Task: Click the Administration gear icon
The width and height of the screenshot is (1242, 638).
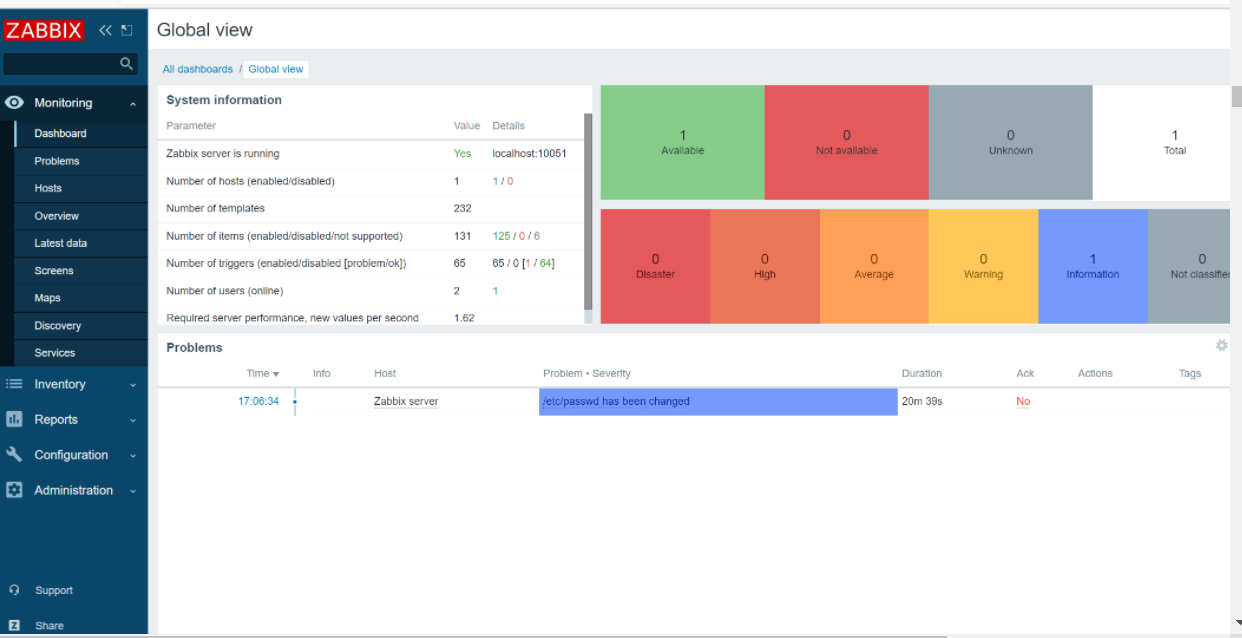Action: click(14, 490)
